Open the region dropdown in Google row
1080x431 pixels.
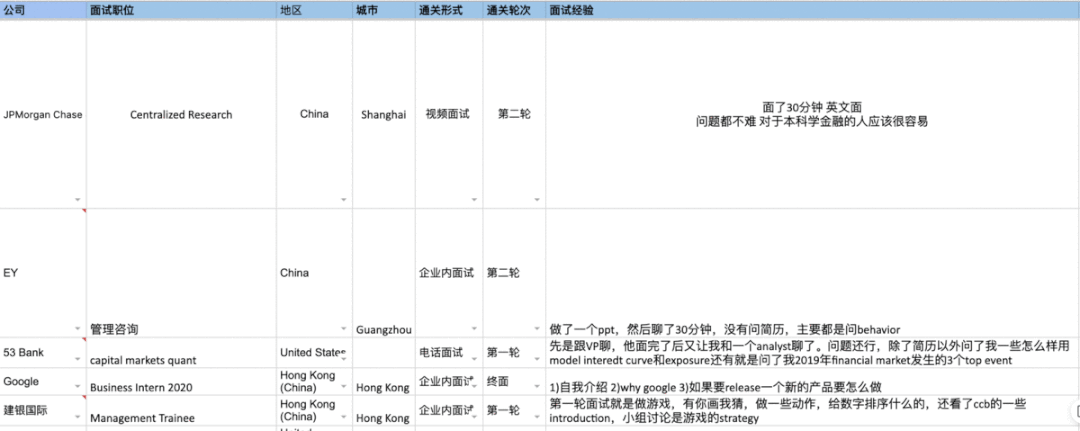[x=343, y=387]
